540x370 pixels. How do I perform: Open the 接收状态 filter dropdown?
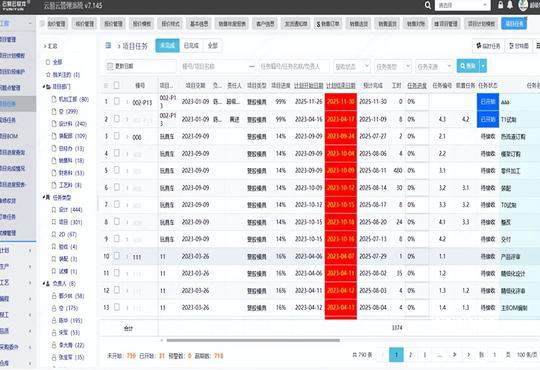coord(352,66)
